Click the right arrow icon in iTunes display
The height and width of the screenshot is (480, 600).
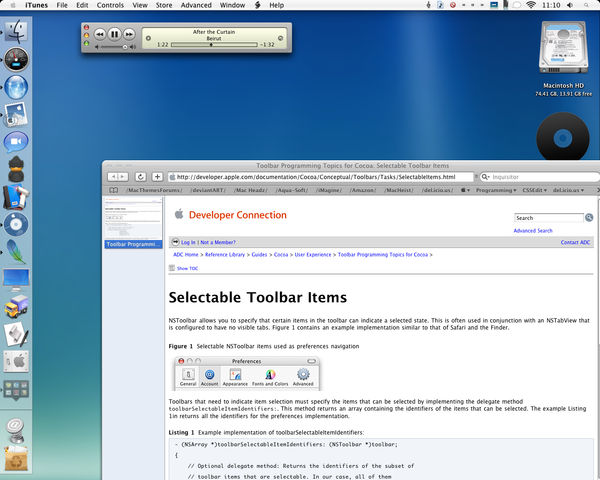click(280, 38)
